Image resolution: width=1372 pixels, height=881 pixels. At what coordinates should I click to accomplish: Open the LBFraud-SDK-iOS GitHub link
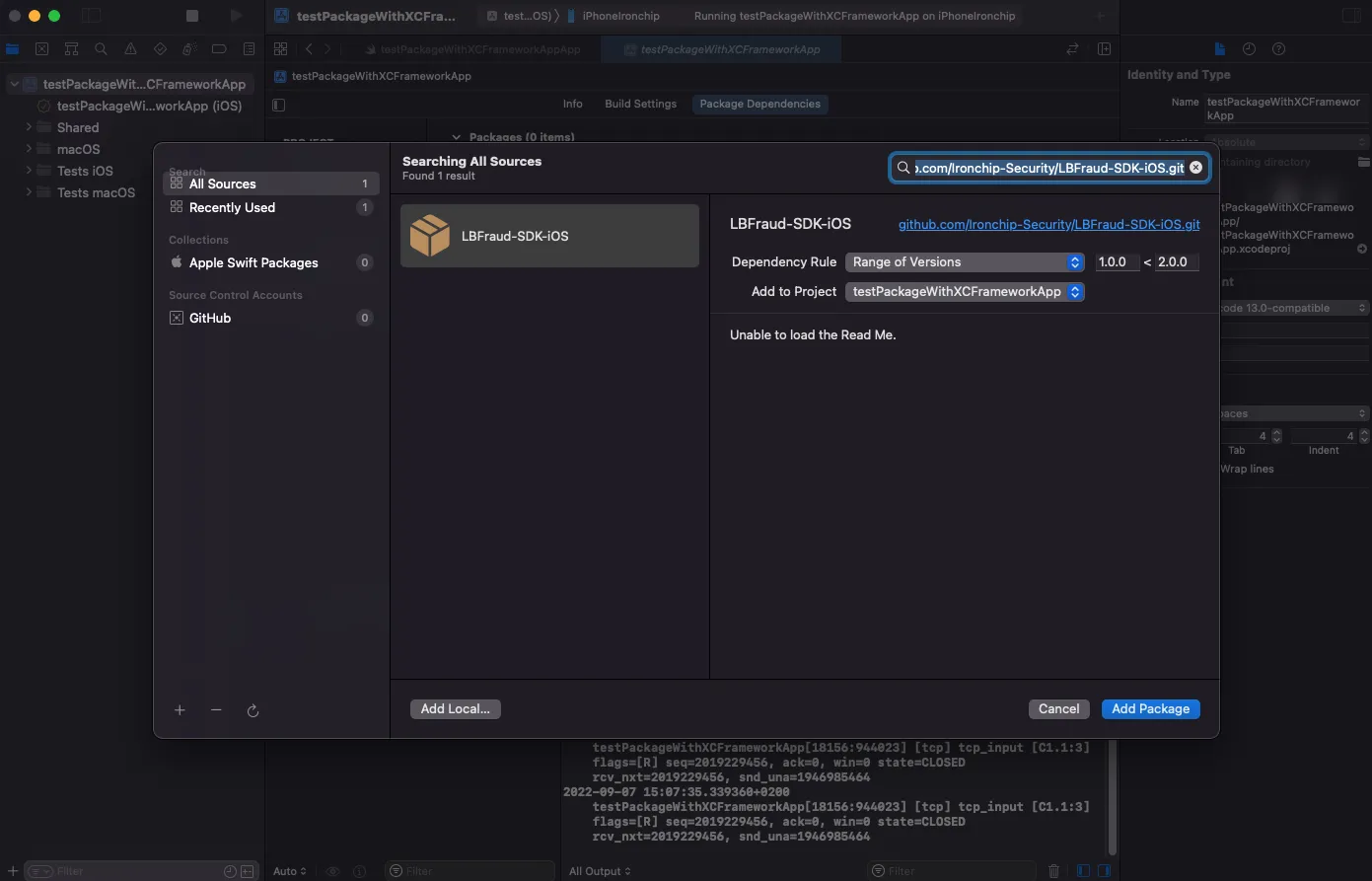click(x=1048, y=224)
